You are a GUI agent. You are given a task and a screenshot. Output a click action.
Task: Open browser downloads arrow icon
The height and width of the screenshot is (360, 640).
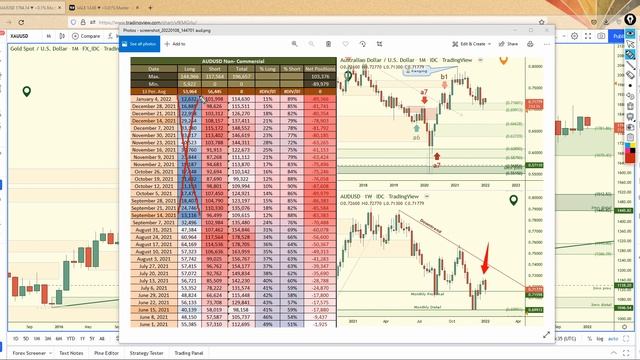(606, 22)
